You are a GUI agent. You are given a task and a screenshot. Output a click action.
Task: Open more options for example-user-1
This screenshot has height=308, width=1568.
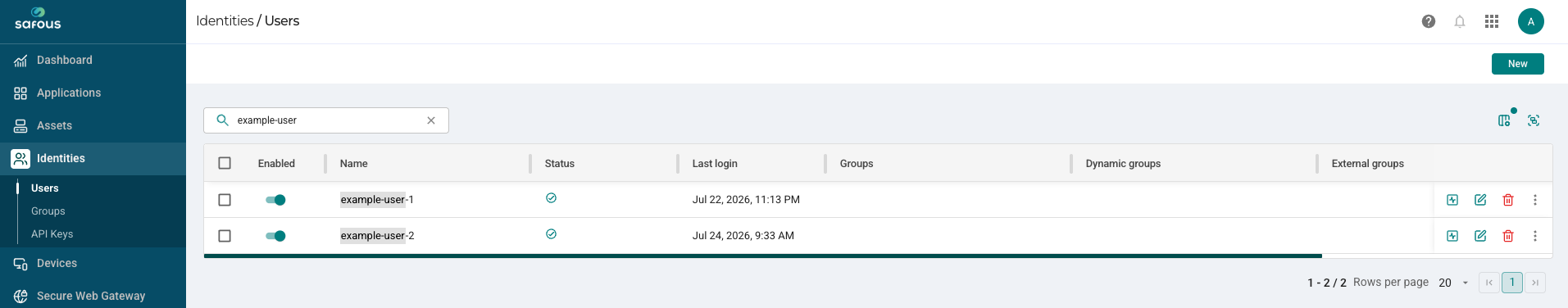1535,200
